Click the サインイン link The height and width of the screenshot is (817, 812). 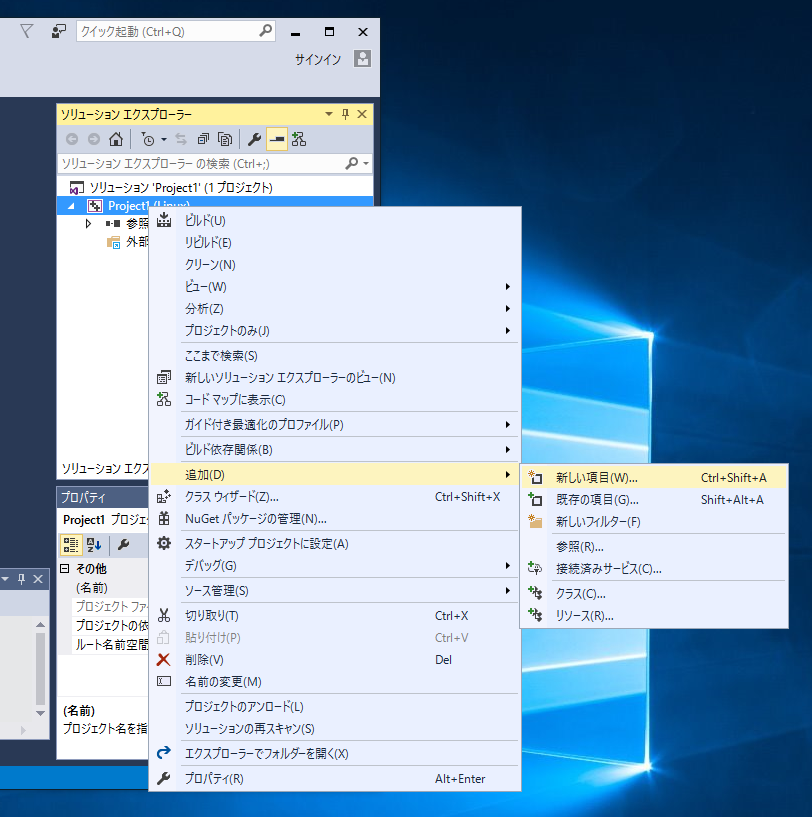click(x=318, y=59)
